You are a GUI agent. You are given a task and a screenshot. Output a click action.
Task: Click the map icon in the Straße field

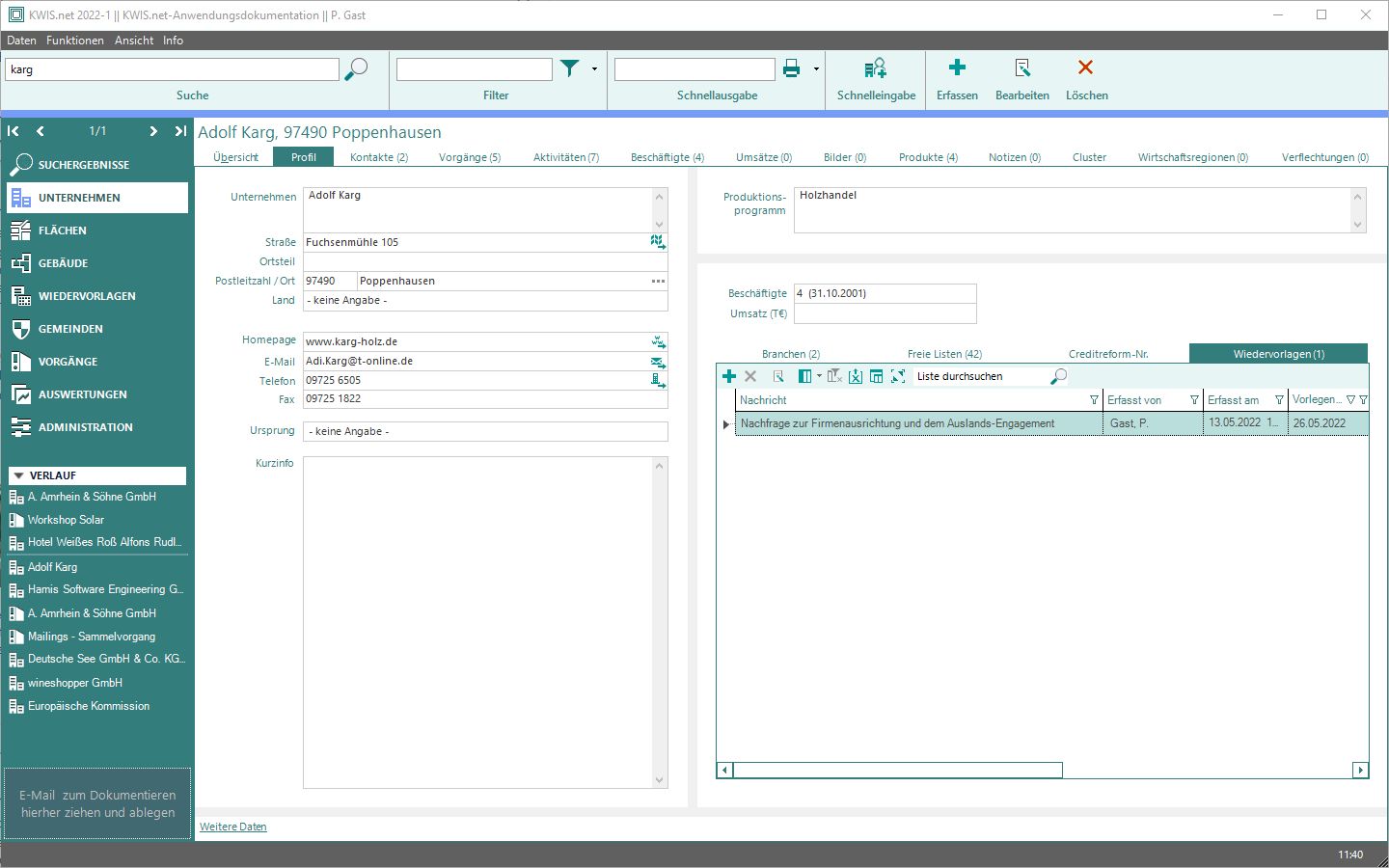point(658,242)
